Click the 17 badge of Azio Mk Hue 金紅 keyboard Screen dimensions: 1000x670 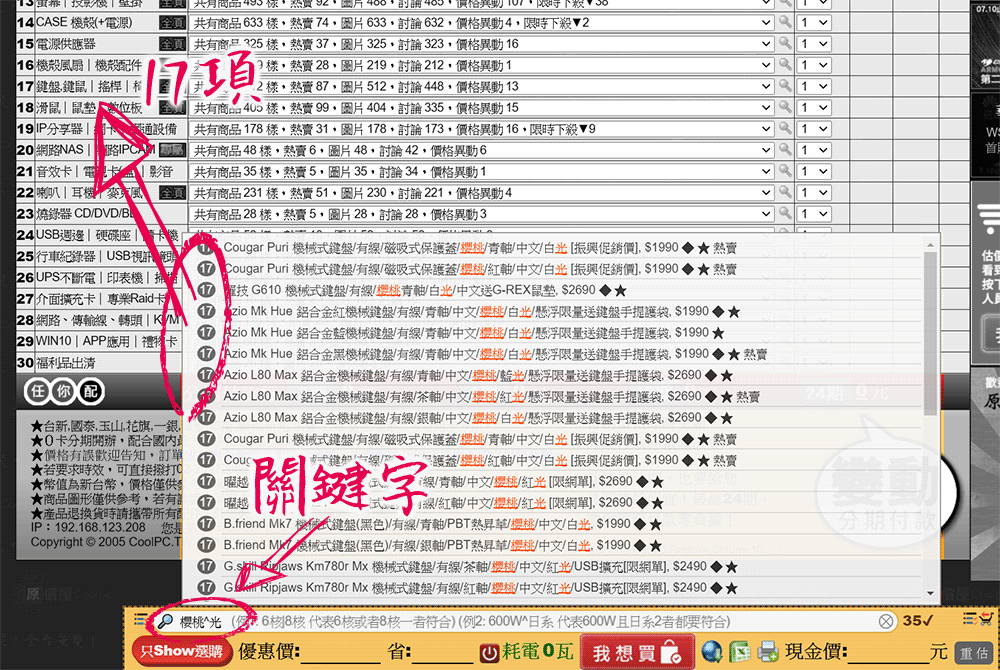(x=206, y=311)
